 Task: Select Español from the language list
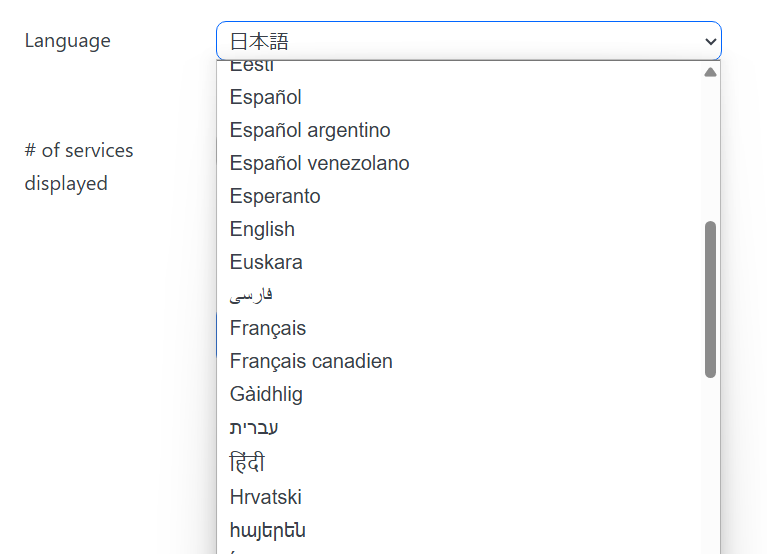click(266, 97)
